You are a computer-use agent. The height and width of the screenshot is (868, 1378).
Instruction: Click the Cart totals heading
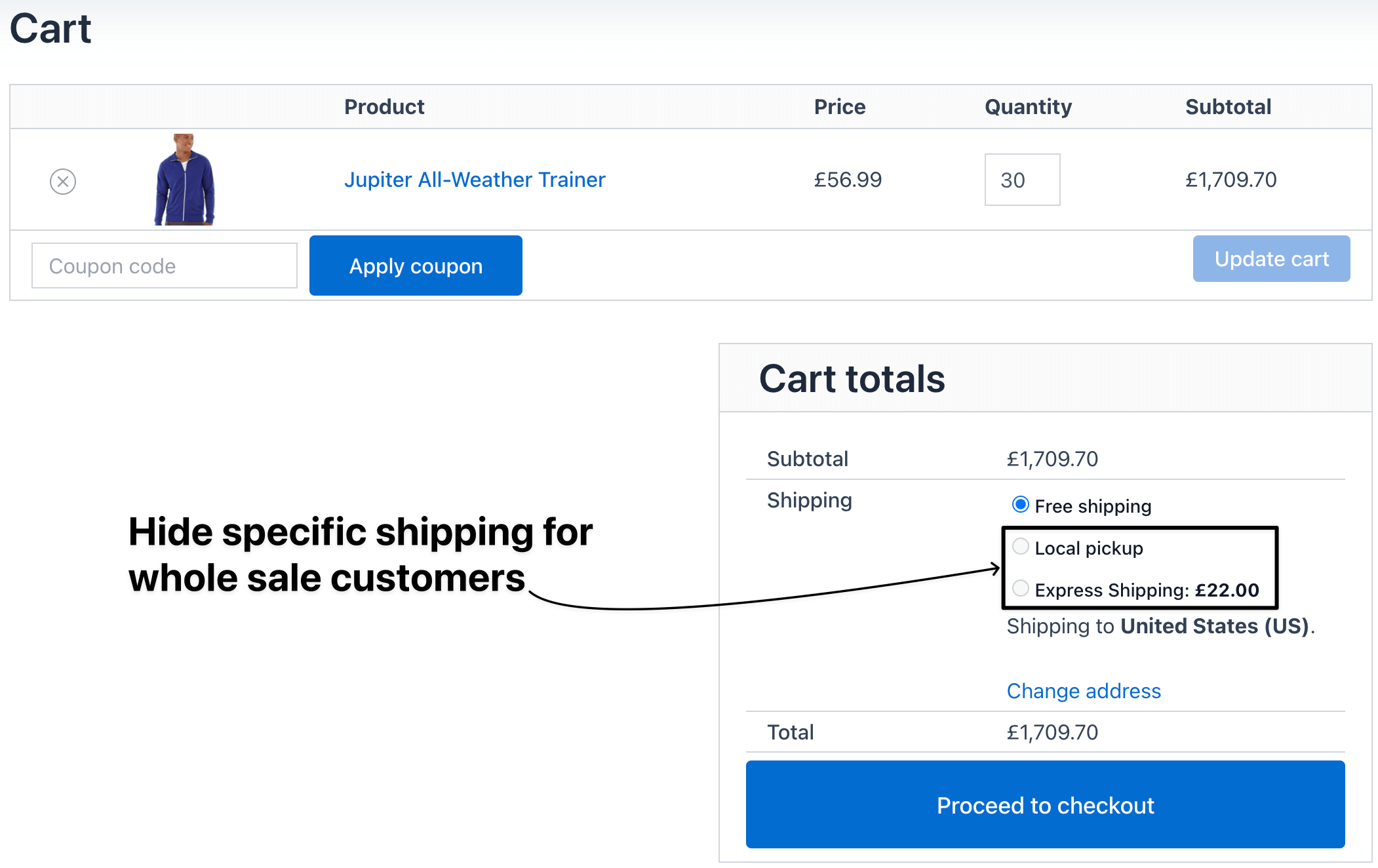tap(852, 379)
